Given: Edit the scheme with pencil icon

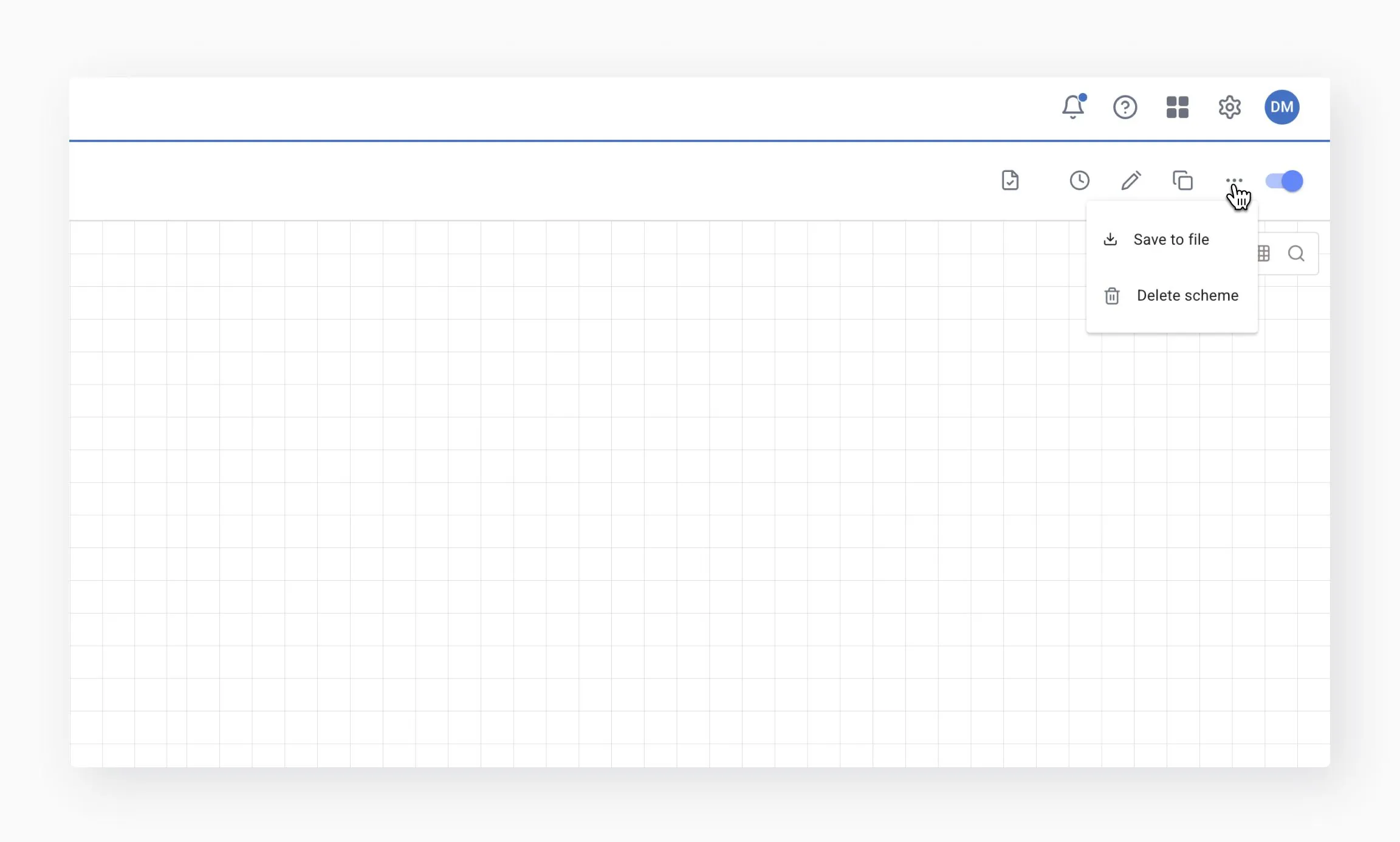Looking at the screenshot, I should 1131,180.
